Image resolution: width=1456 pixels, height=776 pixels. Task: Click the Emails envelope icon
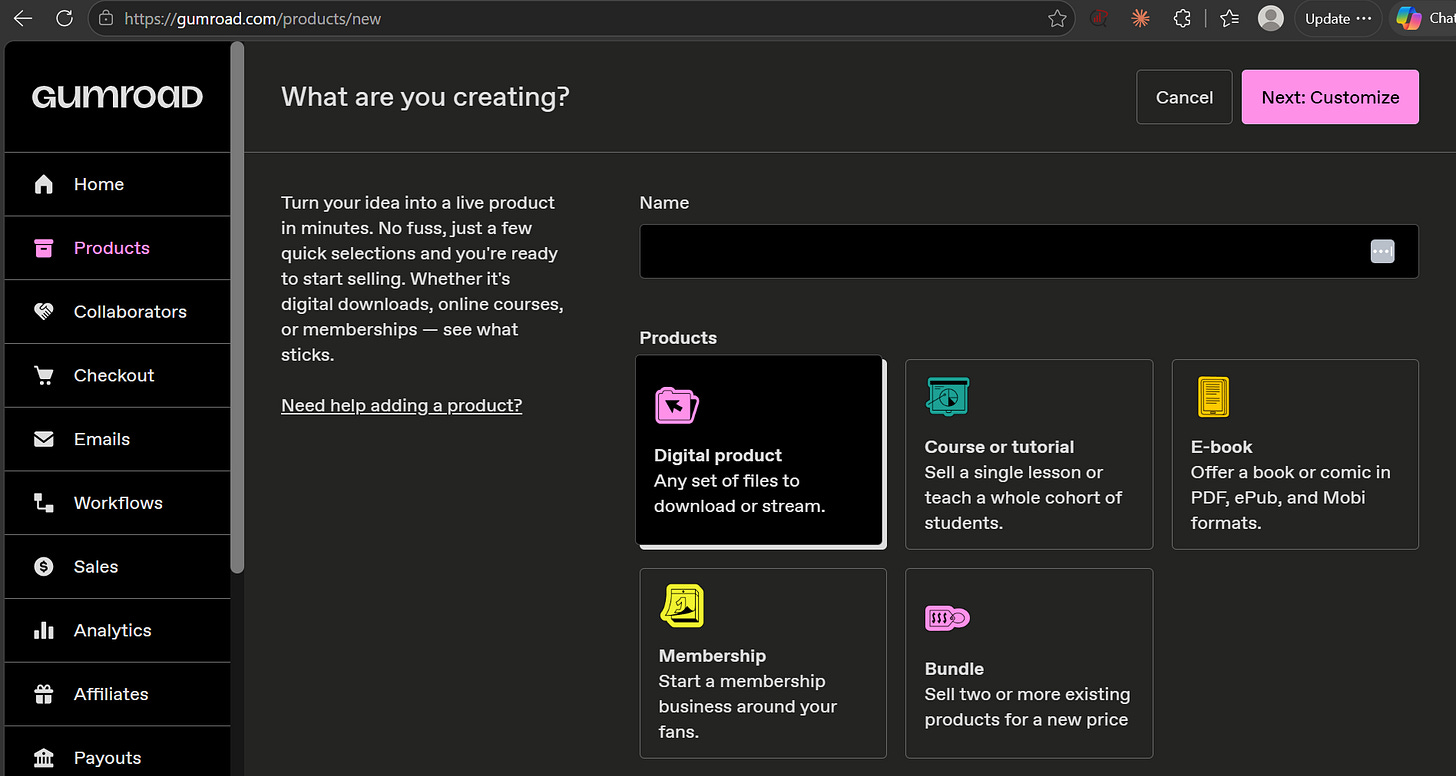pos(44,439)
